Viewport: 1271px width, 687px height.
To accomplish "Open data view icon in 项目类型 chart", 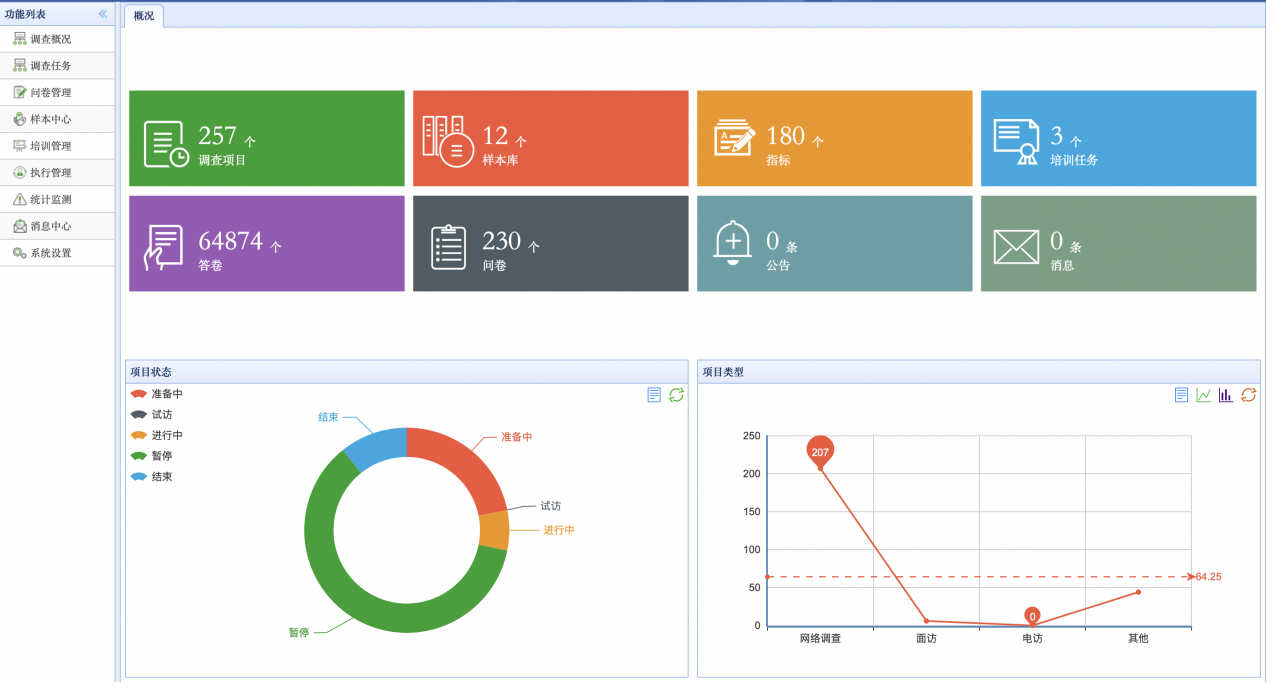I will [1181, 395].
